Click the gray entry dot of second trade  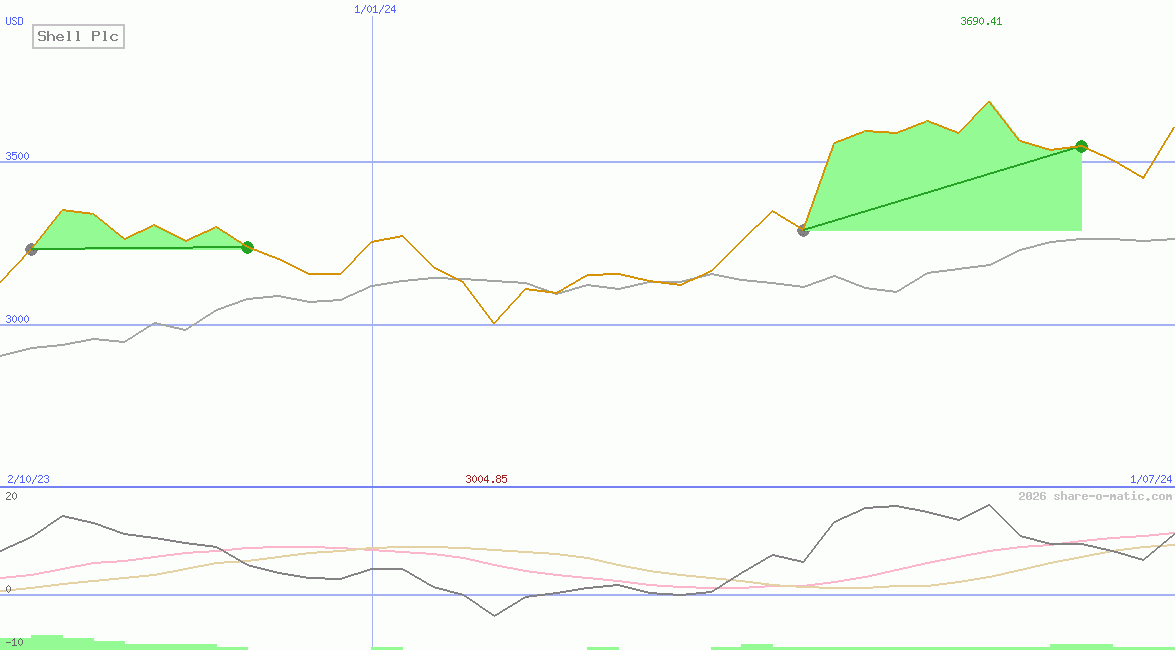click(x=803, y=230)
